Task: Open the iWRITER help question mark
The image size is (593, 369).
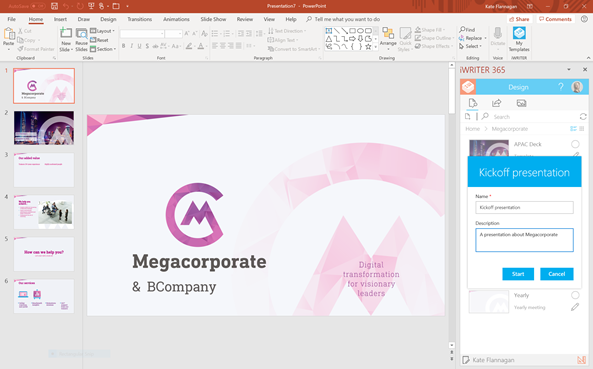Action: [x=561, y=87]
